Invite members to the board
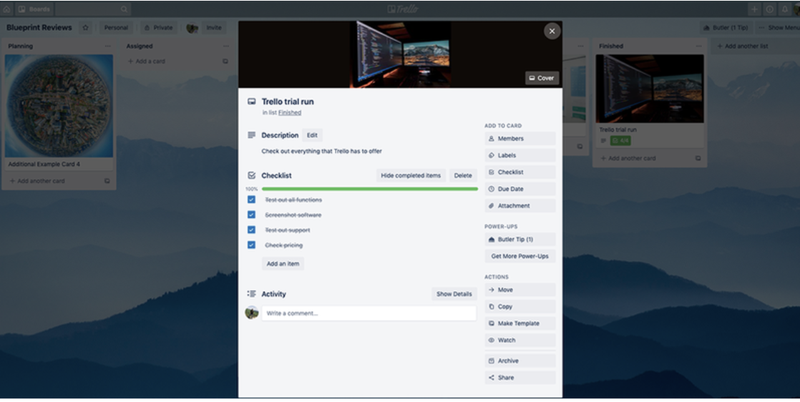The height and width of the screenshot is (402, 800). (214, 28)
